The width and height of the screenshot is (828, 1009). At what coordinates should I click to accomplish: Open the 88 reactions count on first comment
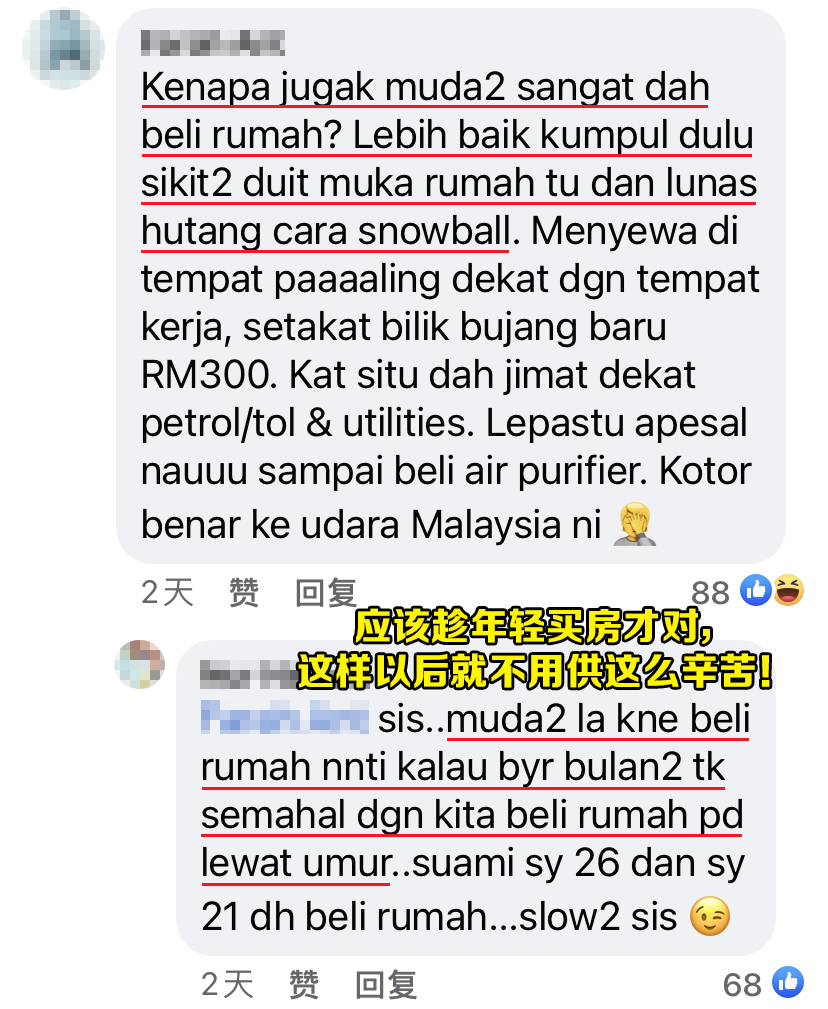tap(710, 593)
